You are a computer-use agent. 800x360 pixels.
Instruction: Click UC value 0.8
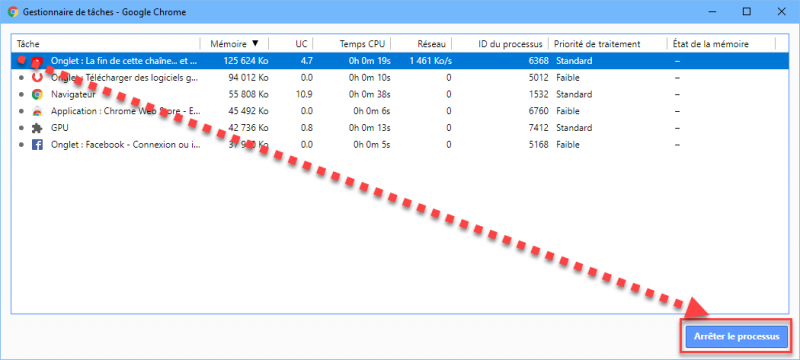tap(307, 128)
